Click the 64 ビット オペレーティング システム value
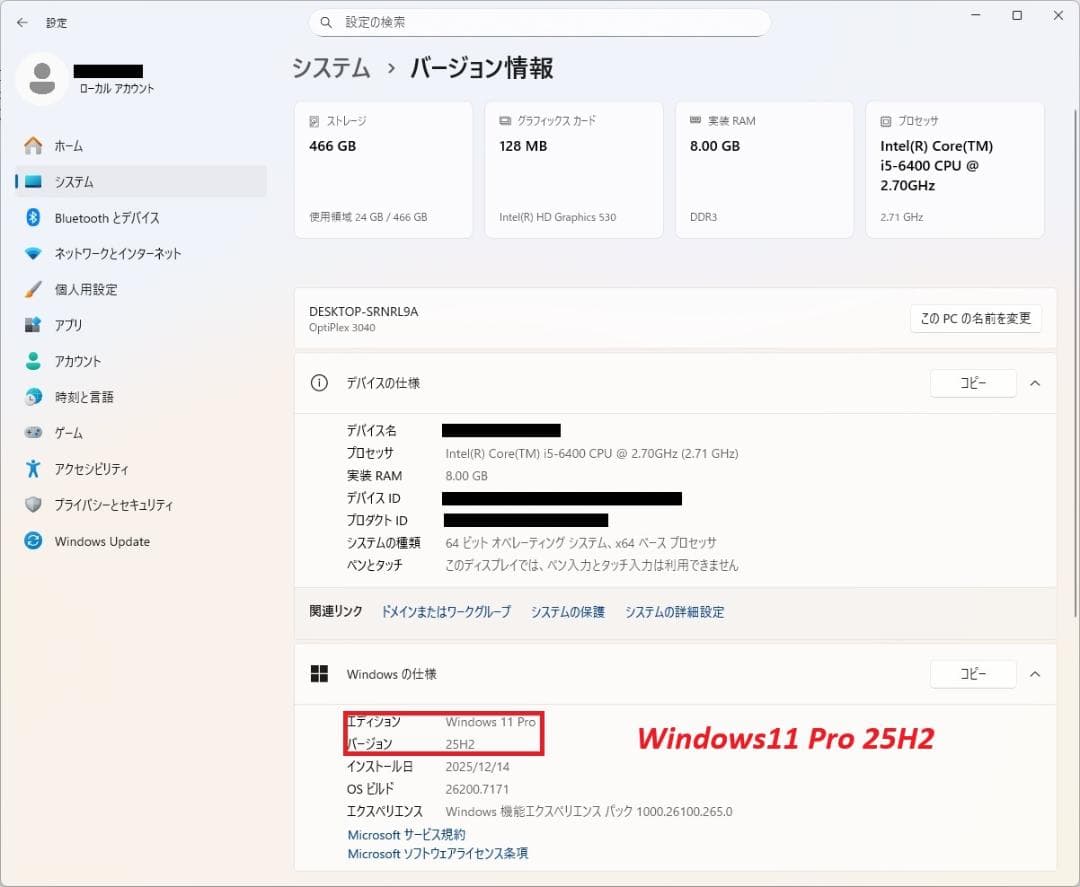This screenshot has height=887, width=1080. tap(581, 543)
